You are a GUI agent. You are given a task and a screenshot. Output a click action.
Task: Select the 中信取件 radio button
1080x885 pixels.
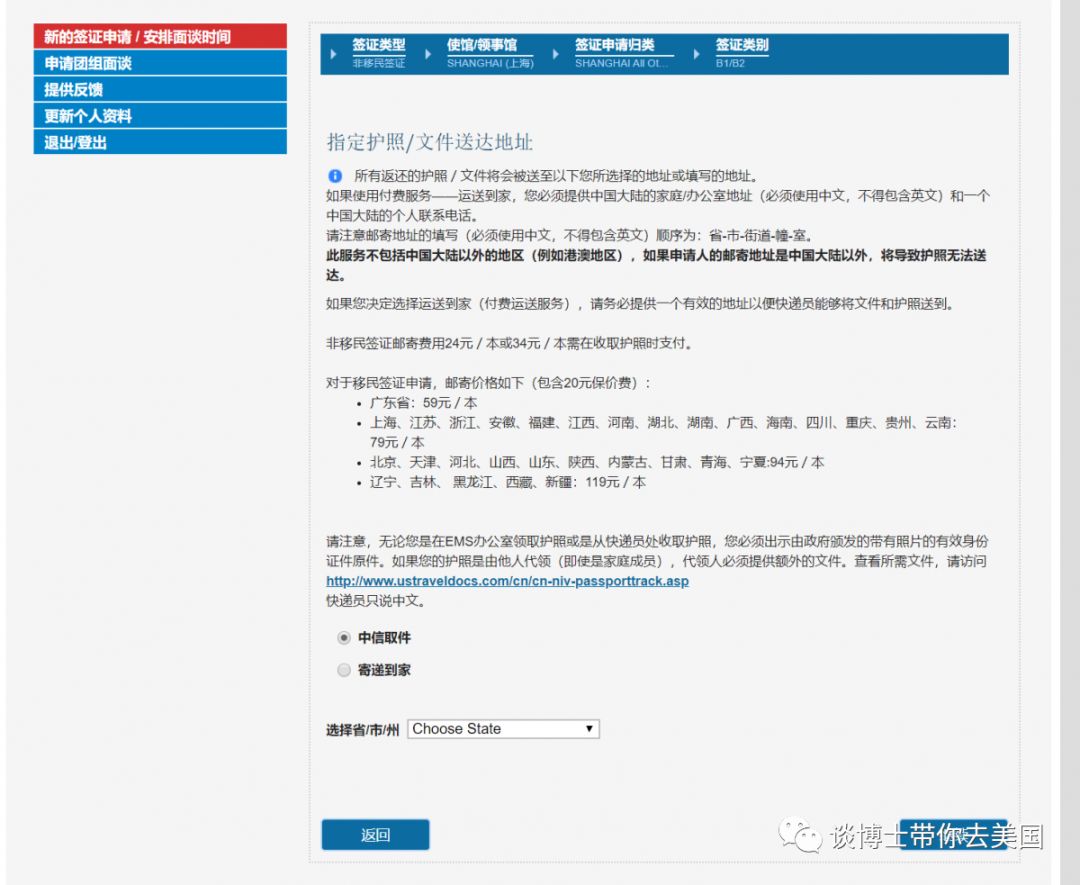click(344, 638)
